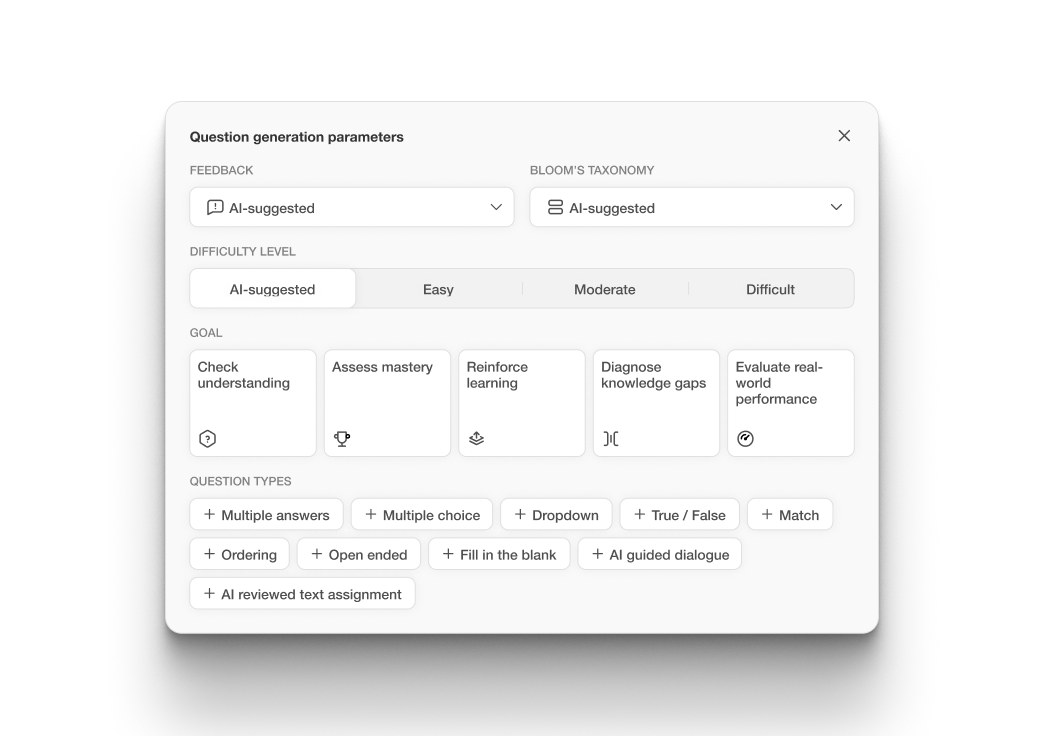Select the Easy difficulty segment

438,289
